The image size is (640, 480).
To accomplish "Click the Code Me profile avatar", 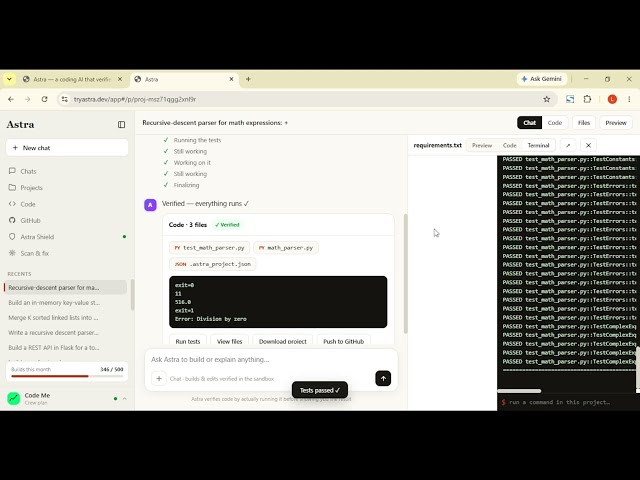I will [13, 398].
